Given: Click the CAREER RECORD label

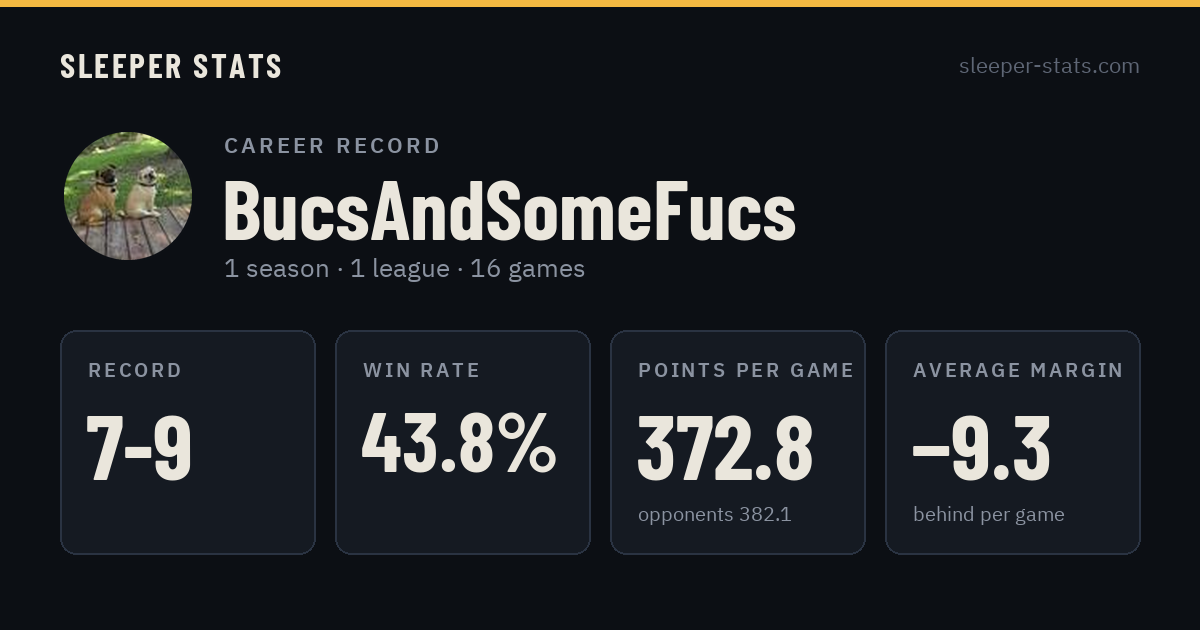Looking at the screenshot, I should point(332,146).
